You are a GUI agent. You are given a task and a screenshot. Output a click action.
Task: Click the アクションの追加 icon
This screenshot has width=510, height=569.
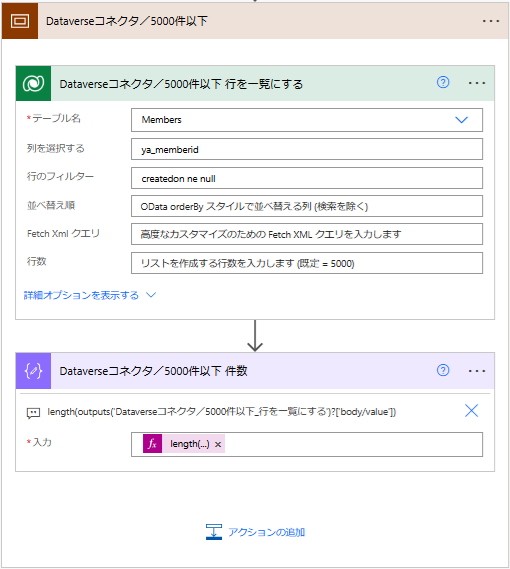point(214,532)
